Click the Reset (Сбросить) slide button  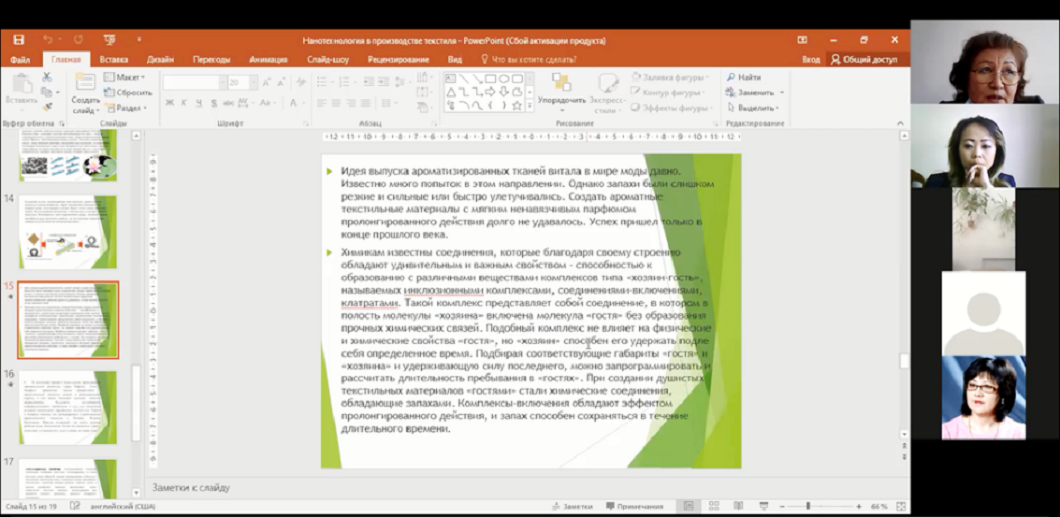pos(129,92)
